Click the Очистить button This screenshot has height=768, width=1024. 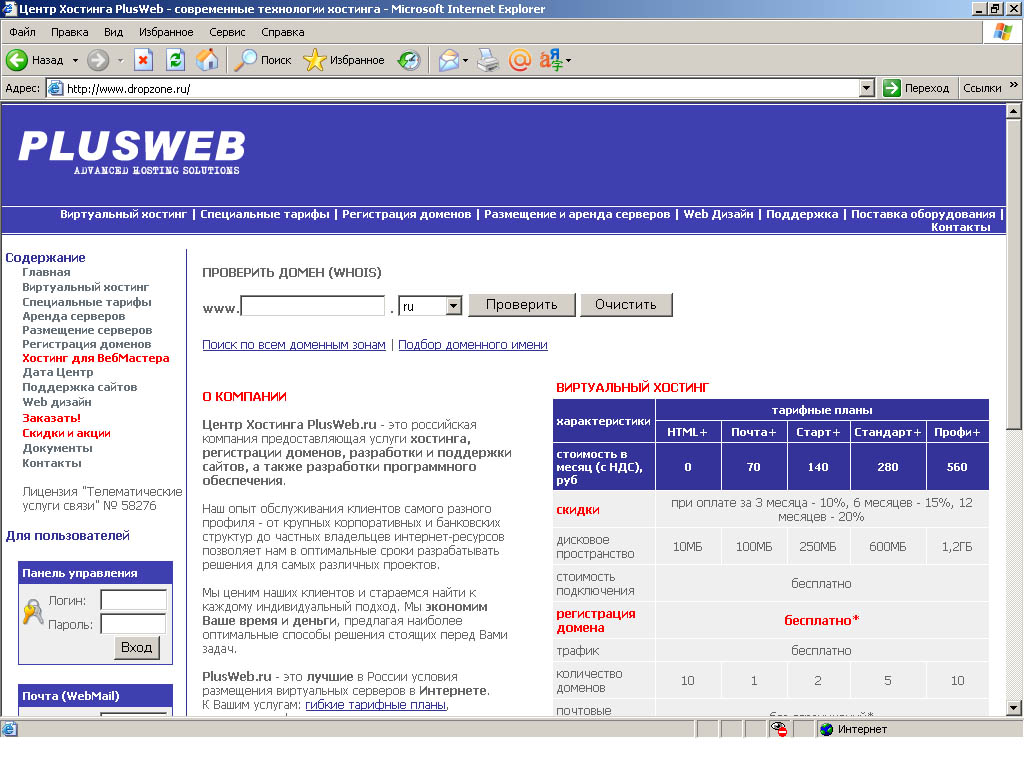(x=626, y=304)
